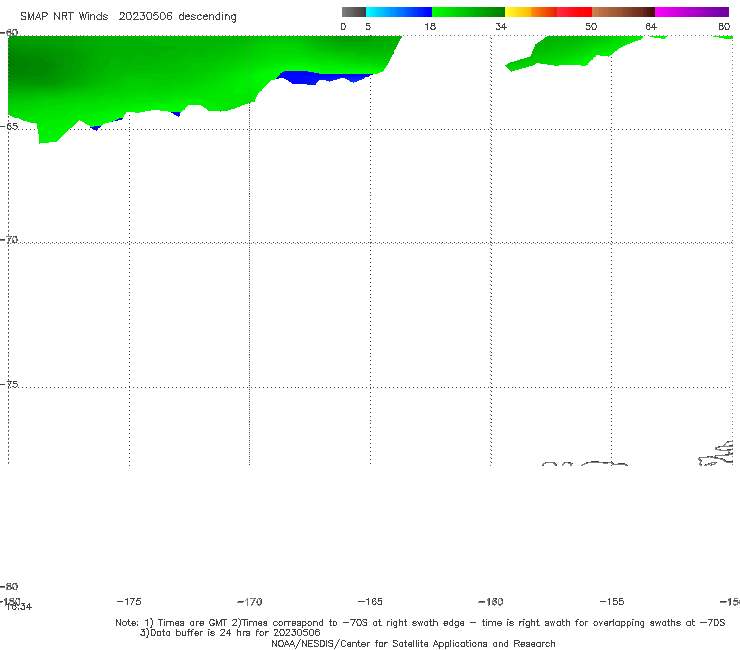This screenshot has width=740, height=650.
Task: Click the brown segment of the color bar
Action: point(623,12)
